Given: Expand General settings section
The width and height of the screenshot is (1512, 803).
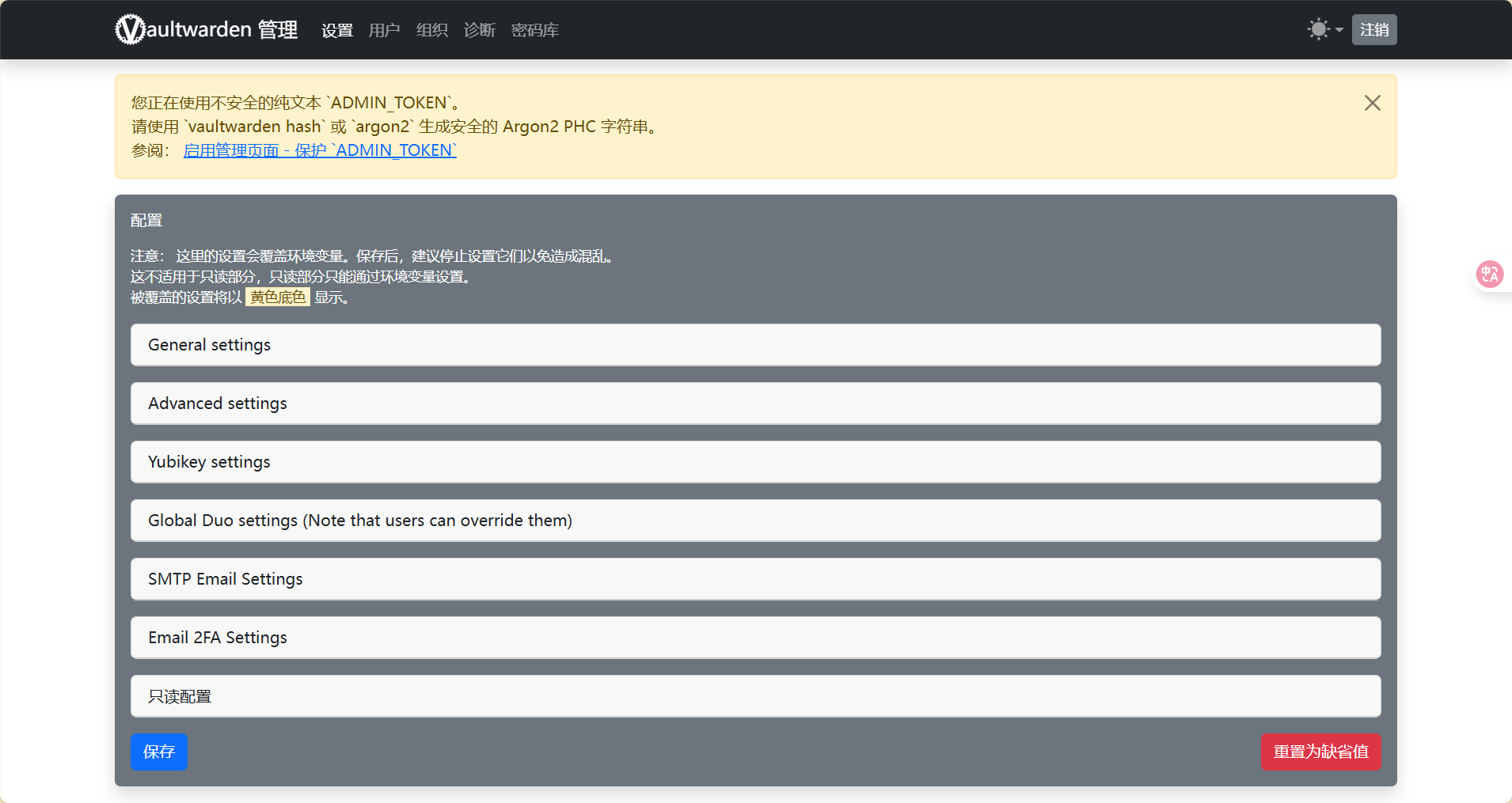Looking at the screenshot, I should click(755, 345).
